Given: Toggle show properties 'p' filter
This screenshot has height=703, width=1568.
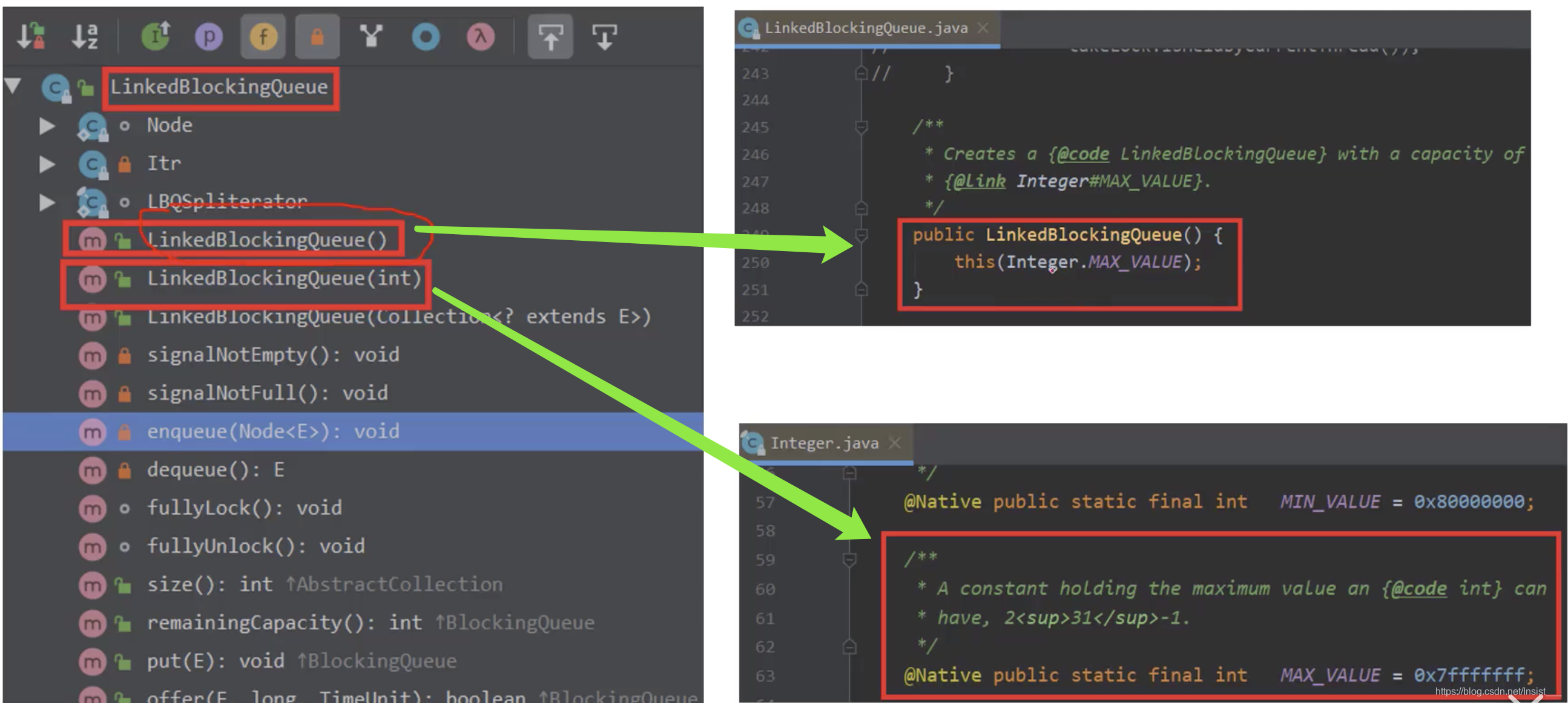Looking at the screenshot, I should tap(209, 36).
